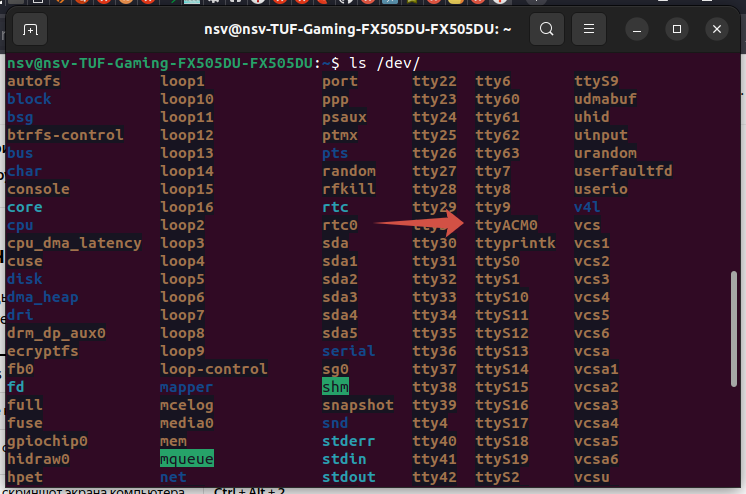Click the ls /dev/ command text
746x494 pixels.
(384, 63)
